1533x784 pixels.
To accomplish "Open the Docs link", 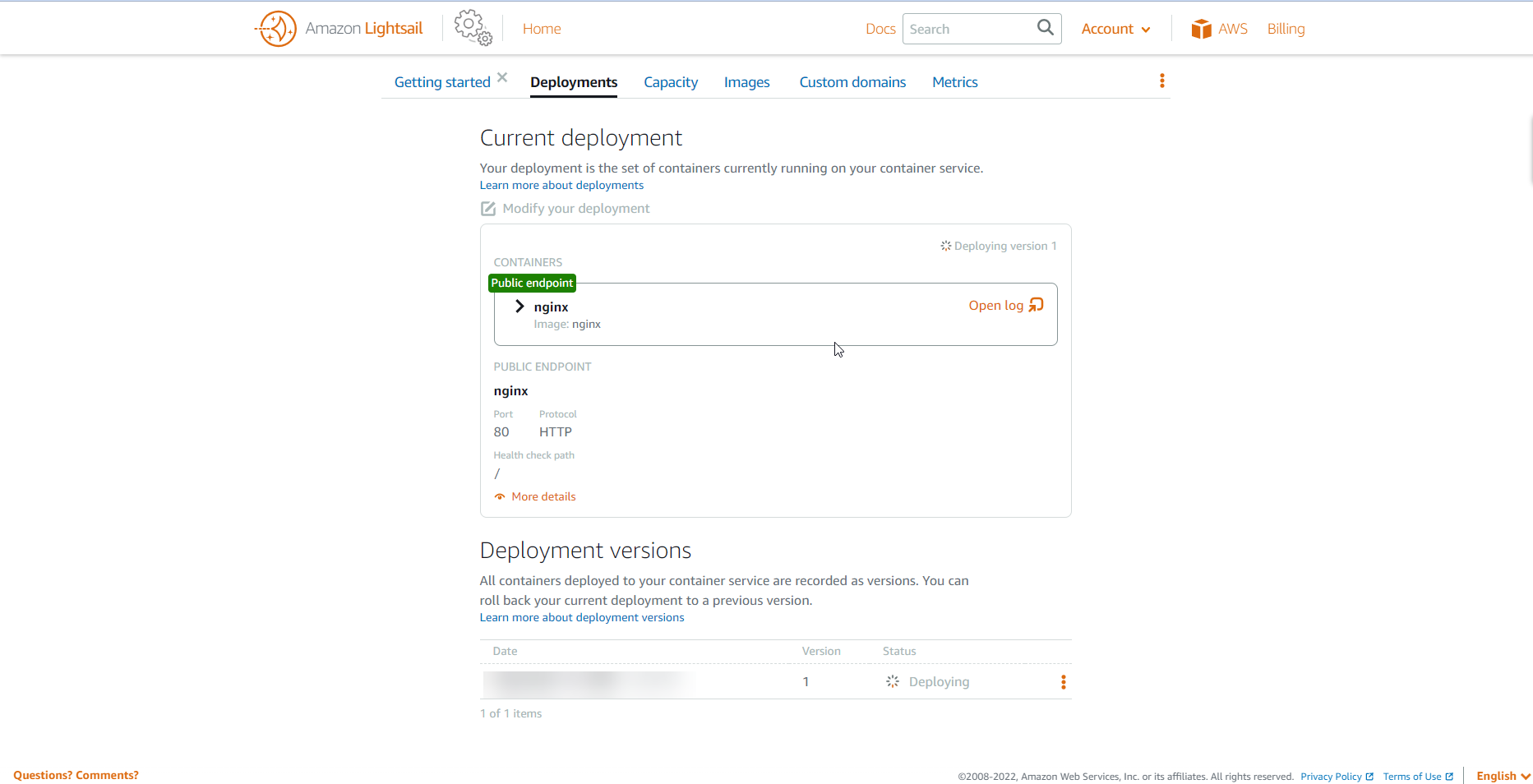I will [x=880, y=29].
